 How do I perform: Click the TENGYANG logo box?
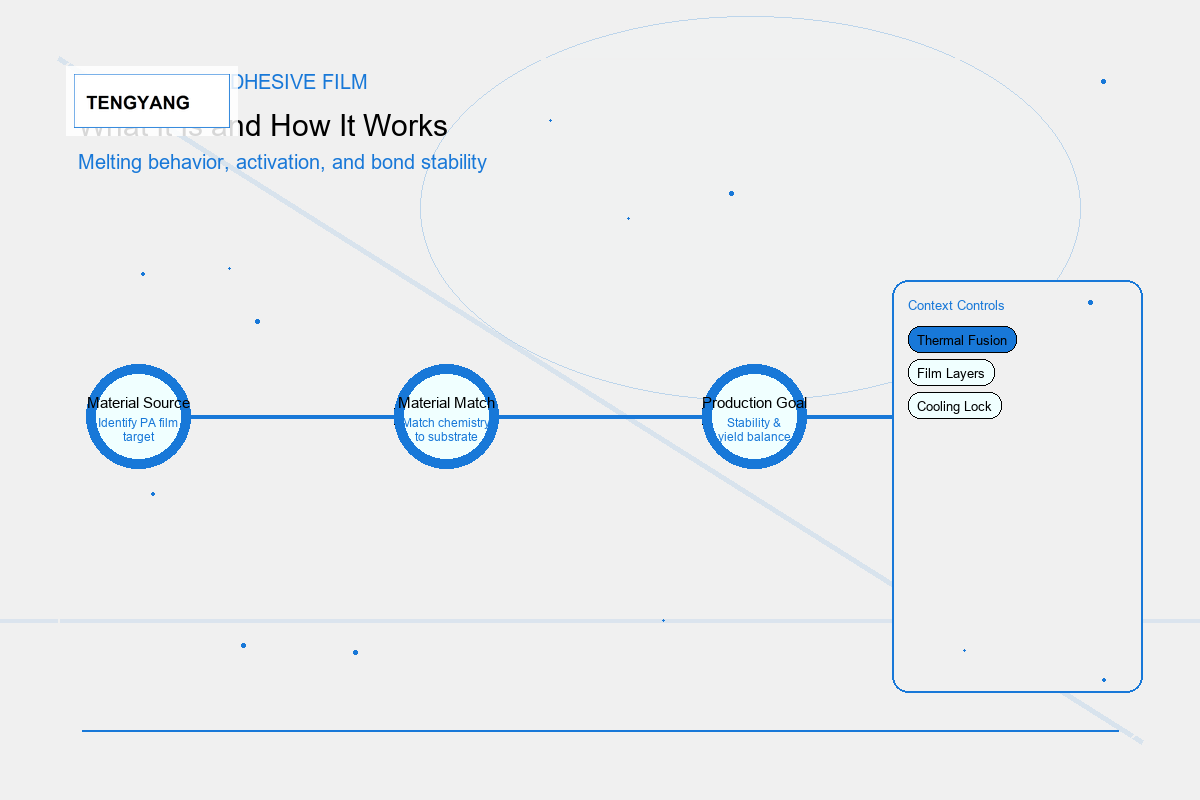[x=152, y=101]
